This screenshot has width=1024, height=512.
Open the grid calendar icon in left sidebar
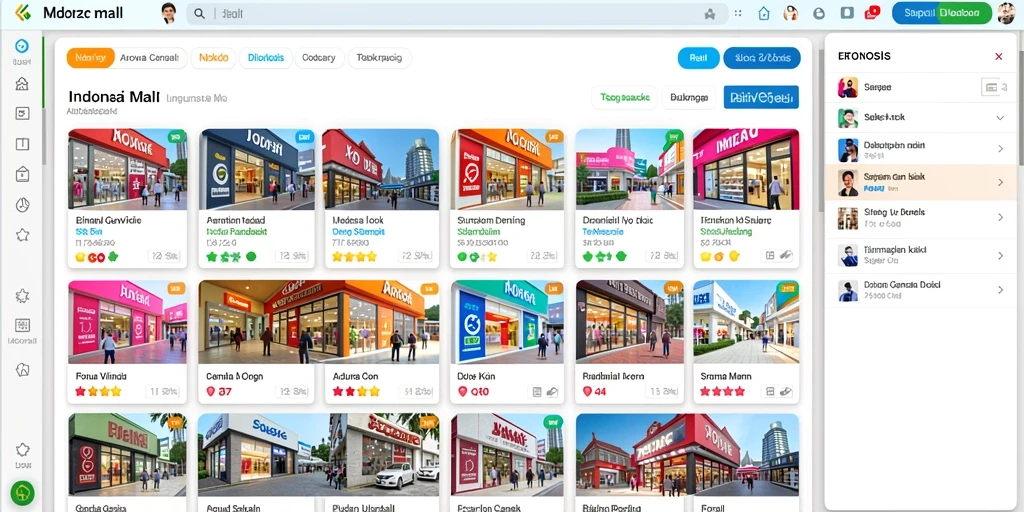coord(22,325)
